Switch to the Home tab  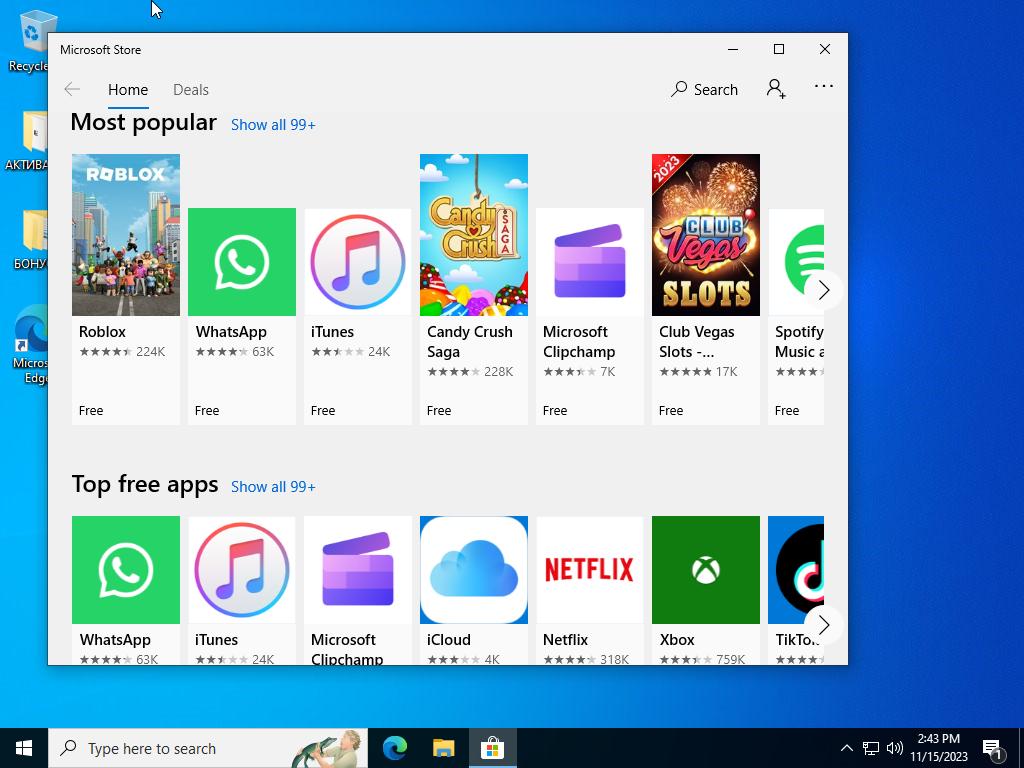tap(128, 89)
